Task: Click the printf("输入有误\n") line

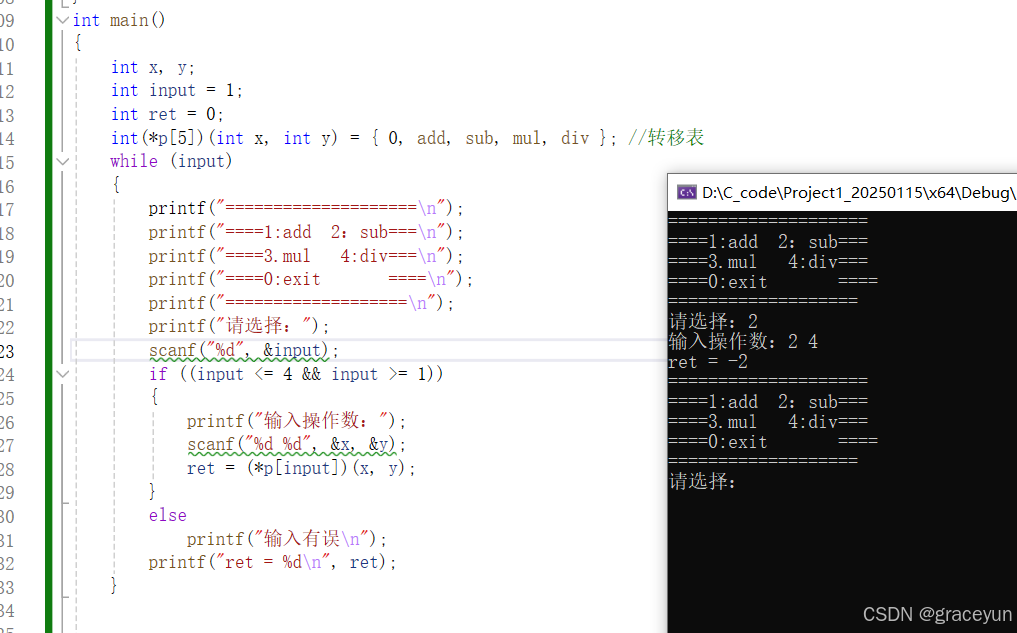Action: pos(287,539)
